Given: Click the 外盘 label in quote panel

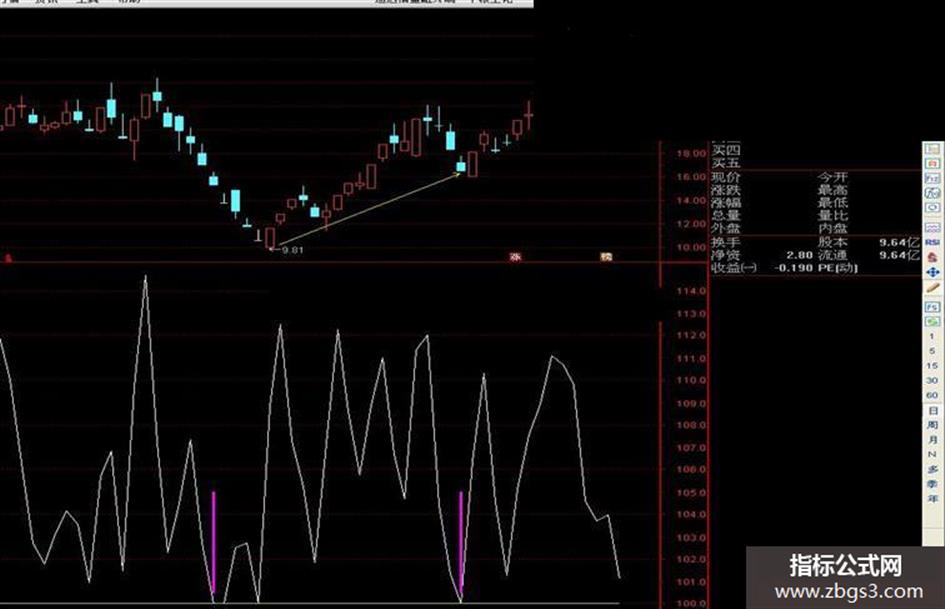Looking at the screenshot, I should 726,229.
